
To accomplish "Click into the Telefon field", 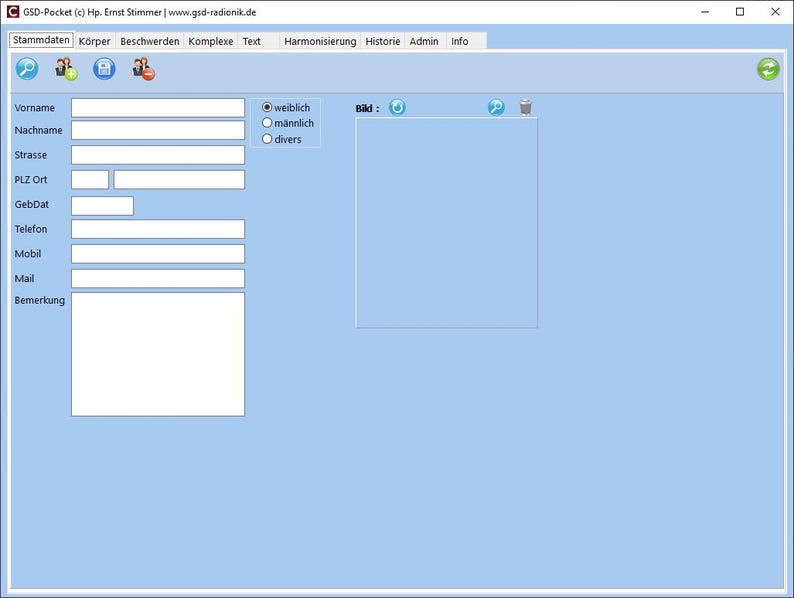I will click(x=158, y=229).
